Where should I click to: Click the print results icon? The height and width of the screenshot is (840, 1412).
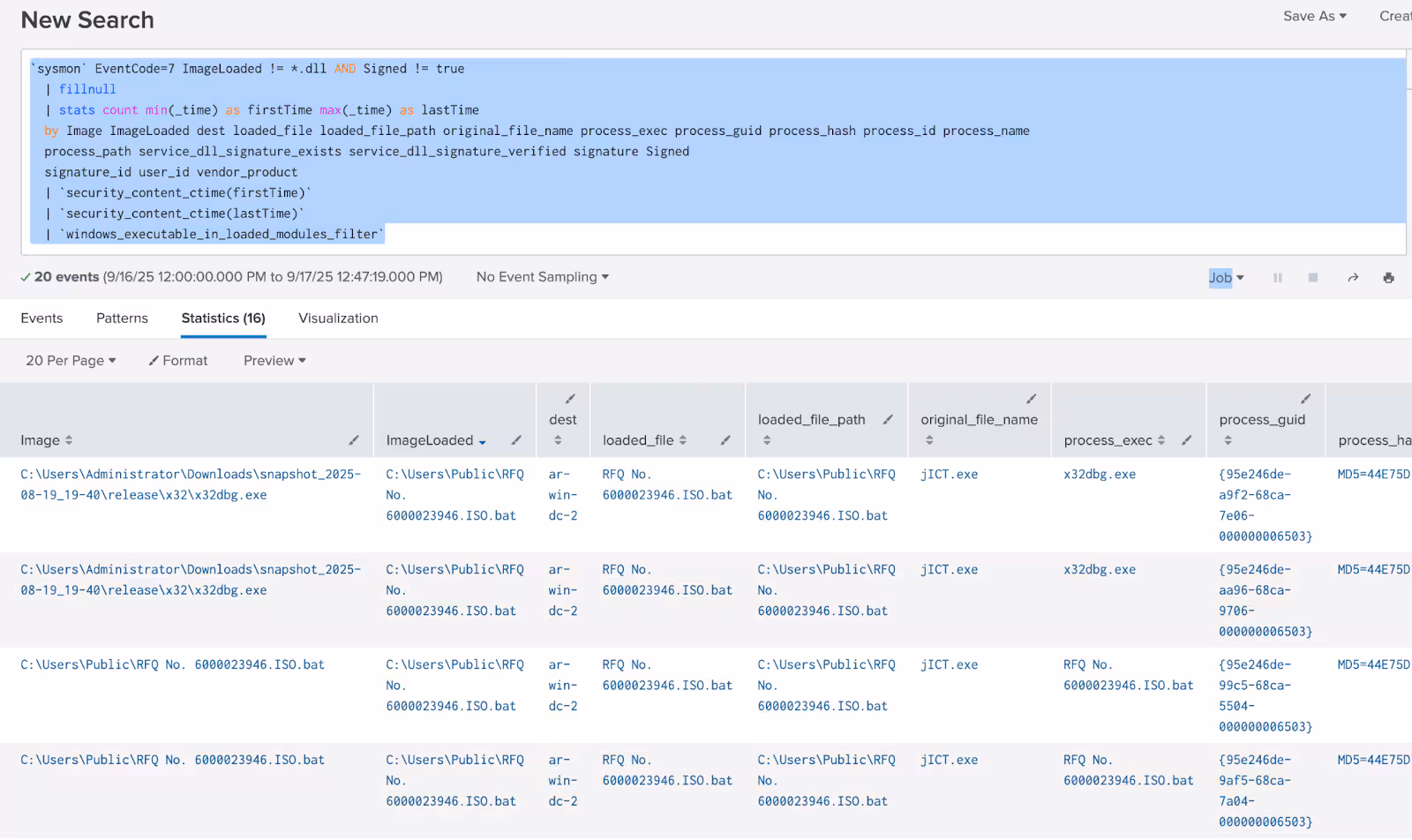(x=1388, y=278)
